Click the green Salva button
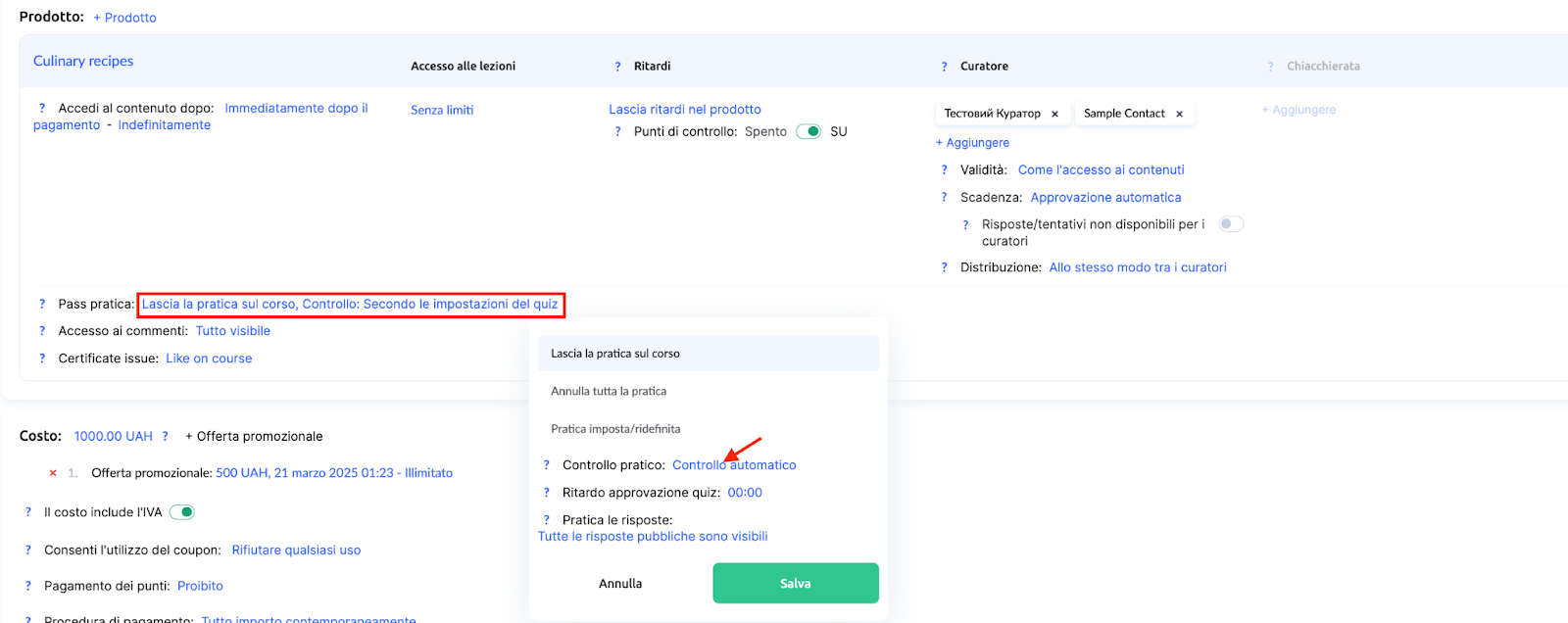This screenshot has height=623, width=1568. click(x=795, y=584)
